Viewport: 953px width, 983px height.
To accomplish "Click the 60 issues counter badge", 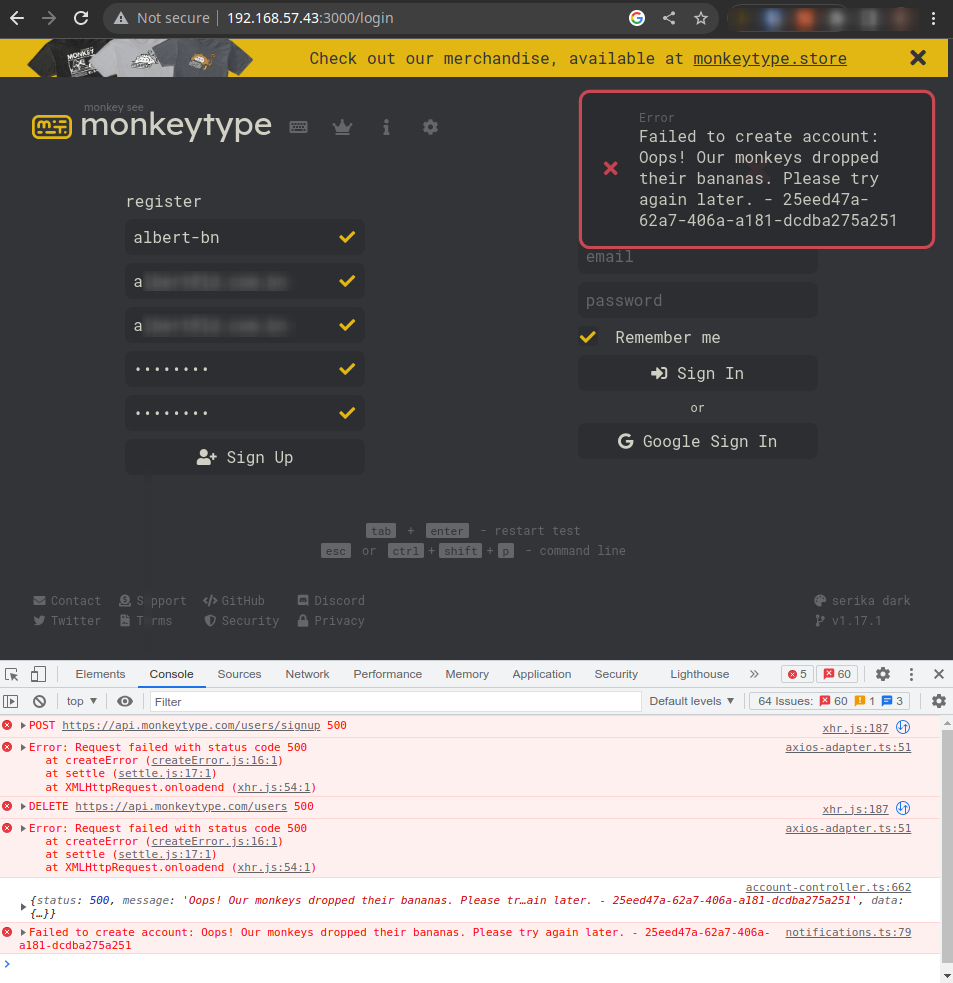I will (x=838, y=674).
